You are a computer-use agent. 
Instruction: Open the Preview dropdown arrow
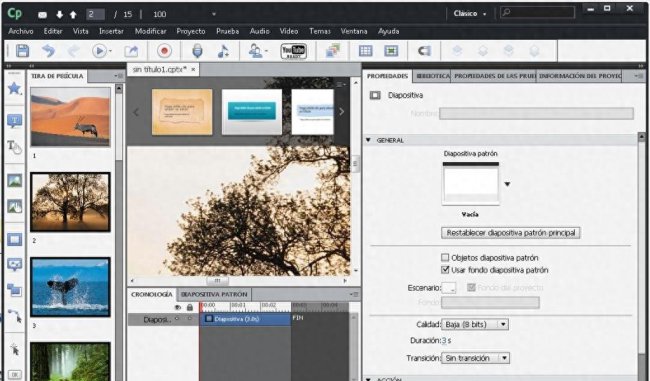(x=111, y=51)
